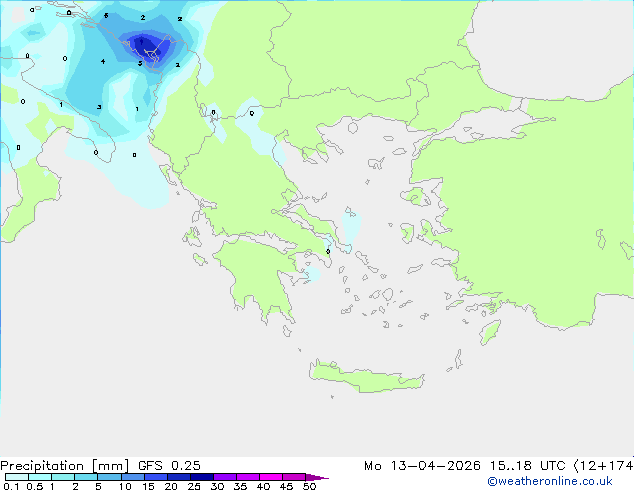634x490 pixels.
Task: Click the 0.1–0.5 mm legend color box
Action: [x=17, y=477]
